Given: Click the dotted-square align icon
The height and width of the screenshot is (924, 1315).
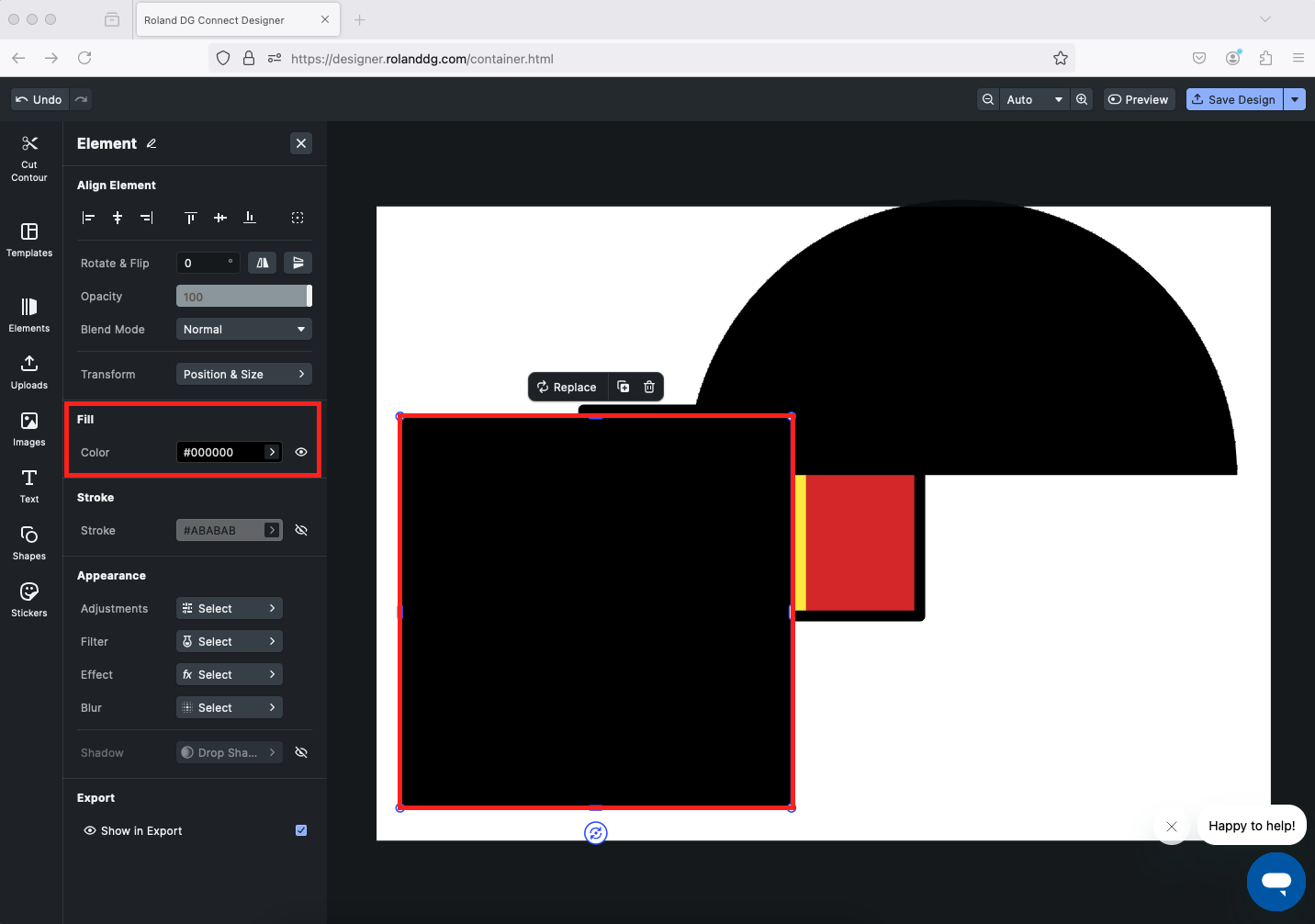Looking at the screenshot, I should pyautogui.click(x=298, y=218).
